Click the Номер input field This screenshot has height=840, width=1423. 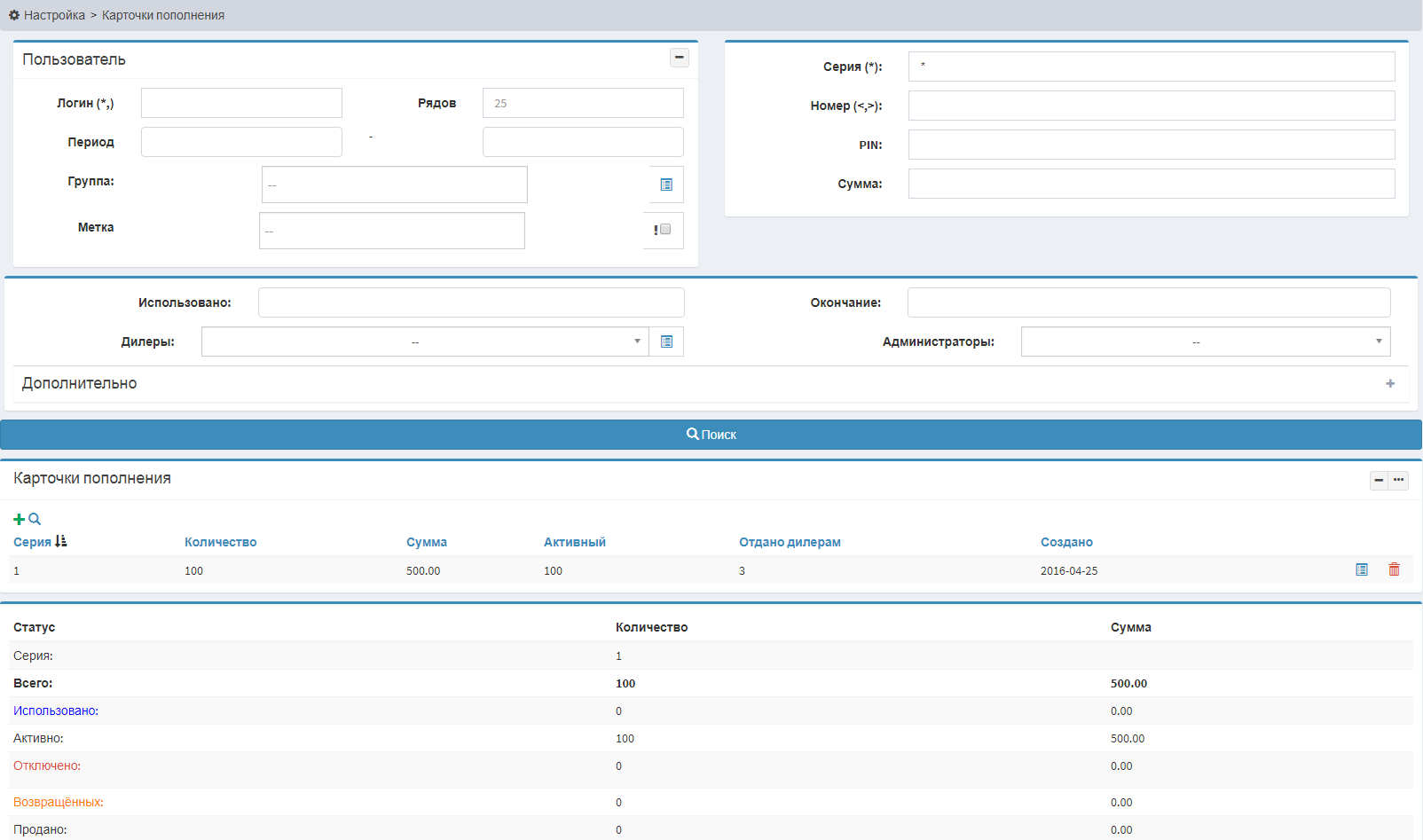coord(1152,106)
